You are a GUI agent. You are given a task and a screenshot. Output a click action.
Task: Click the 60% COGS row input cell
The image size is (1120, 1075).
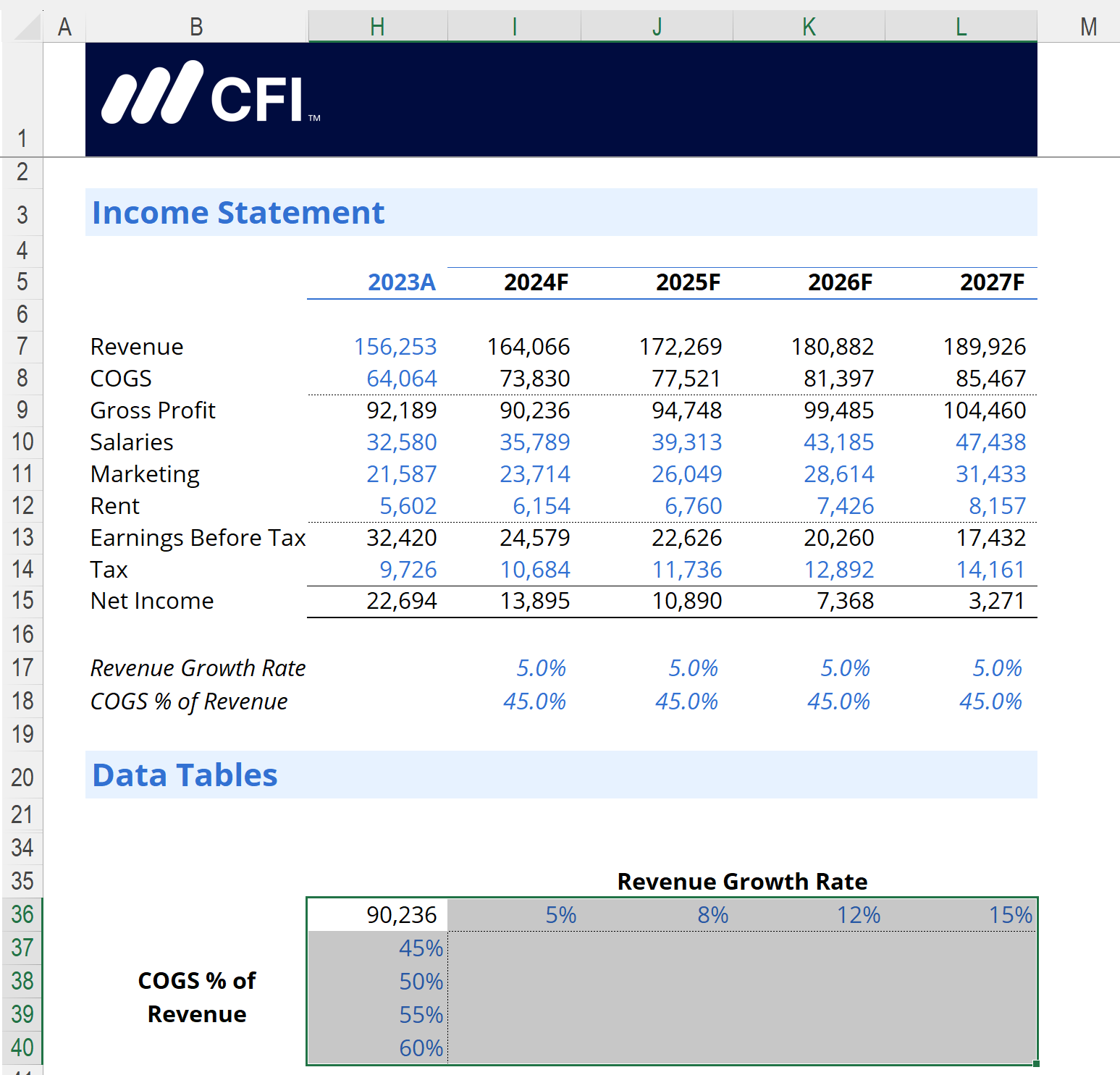pos(421,1048)
